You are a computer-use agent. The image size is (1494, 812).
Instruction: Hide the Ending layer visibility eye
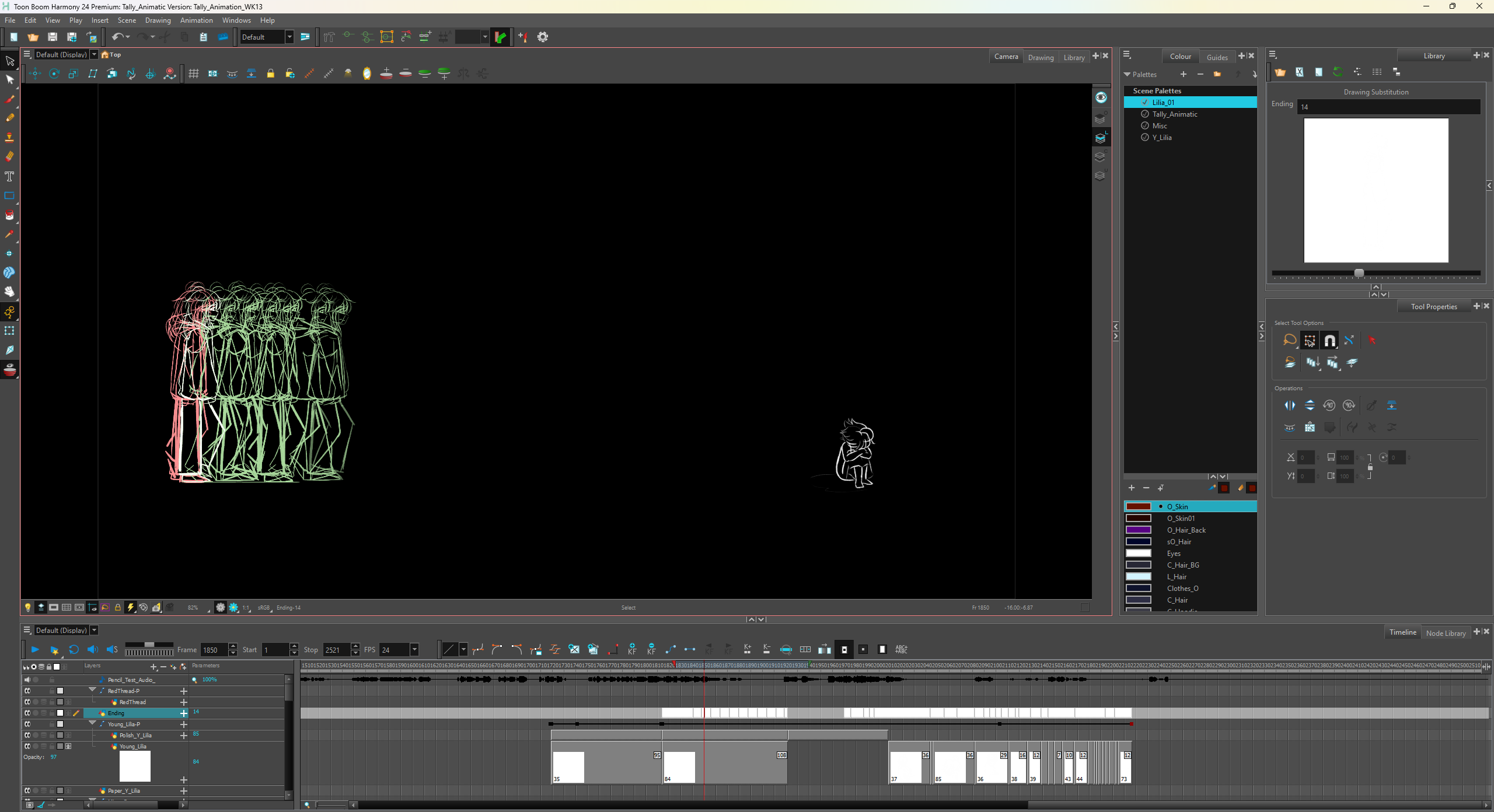pos(27,713)
